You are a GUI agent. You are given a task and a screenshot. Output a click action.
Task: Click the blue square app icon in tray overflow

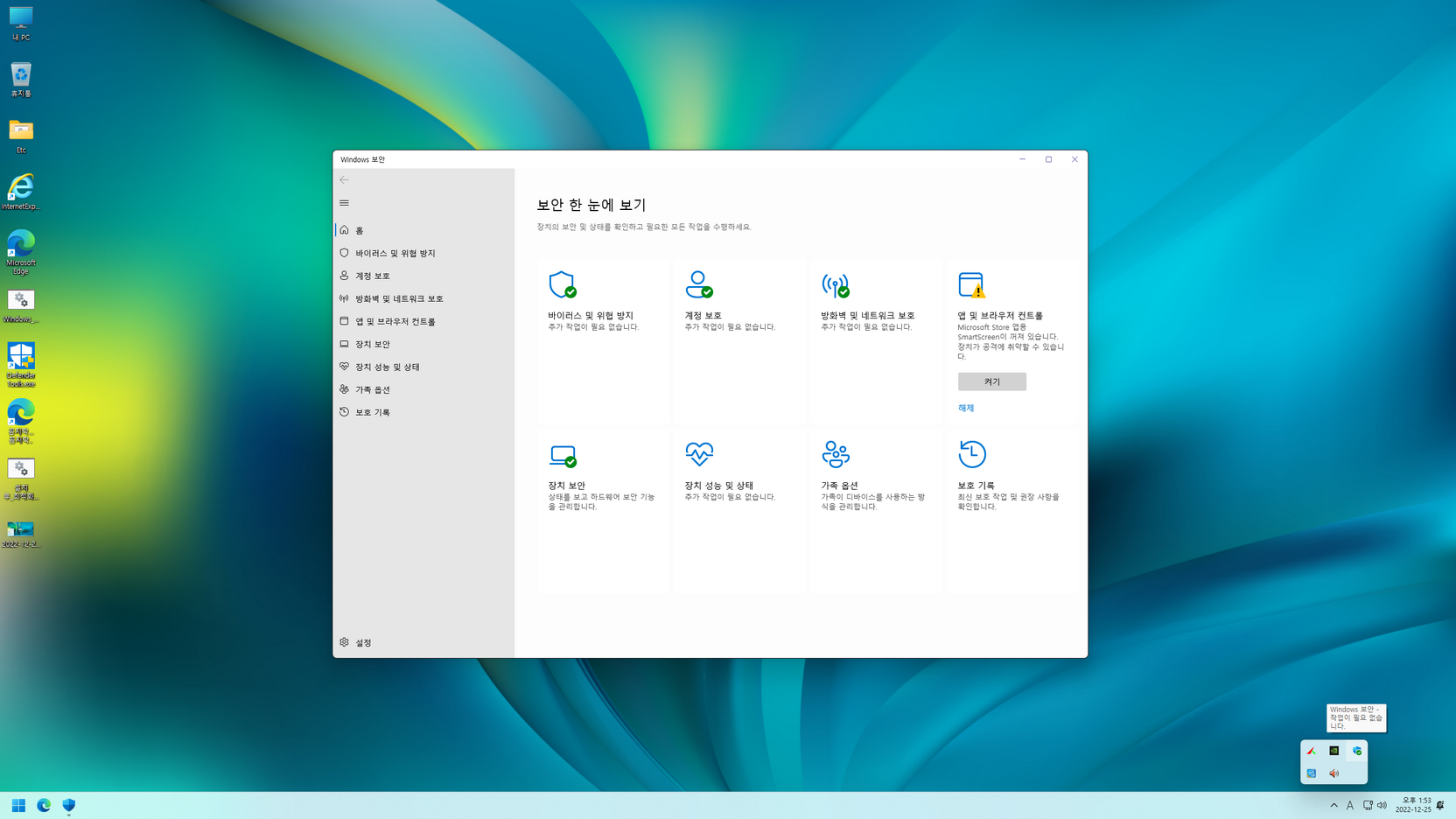click(1311, 773)
